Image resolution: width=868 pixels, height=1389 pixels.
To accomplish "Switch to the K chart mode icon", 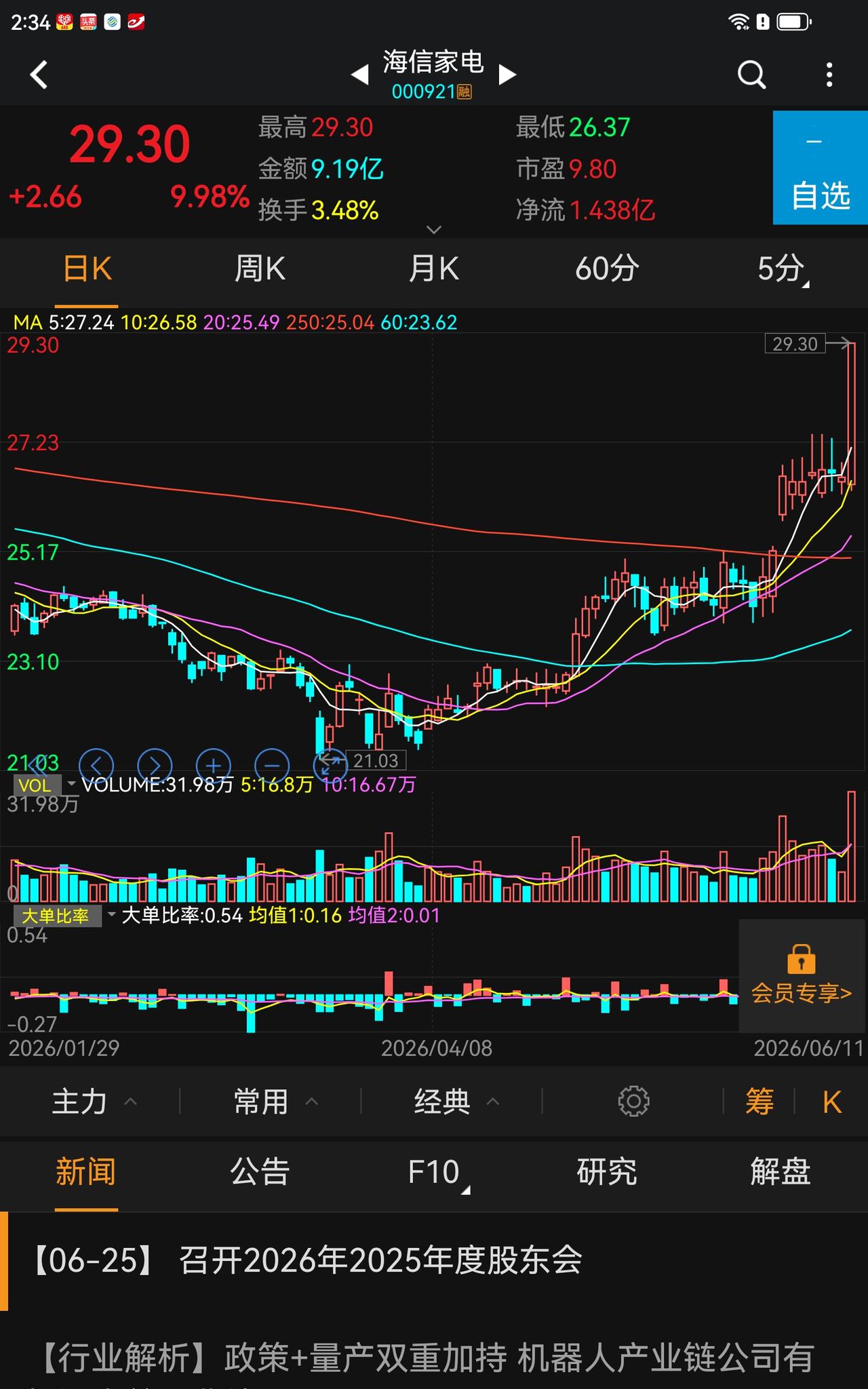I will point(832,1102).
